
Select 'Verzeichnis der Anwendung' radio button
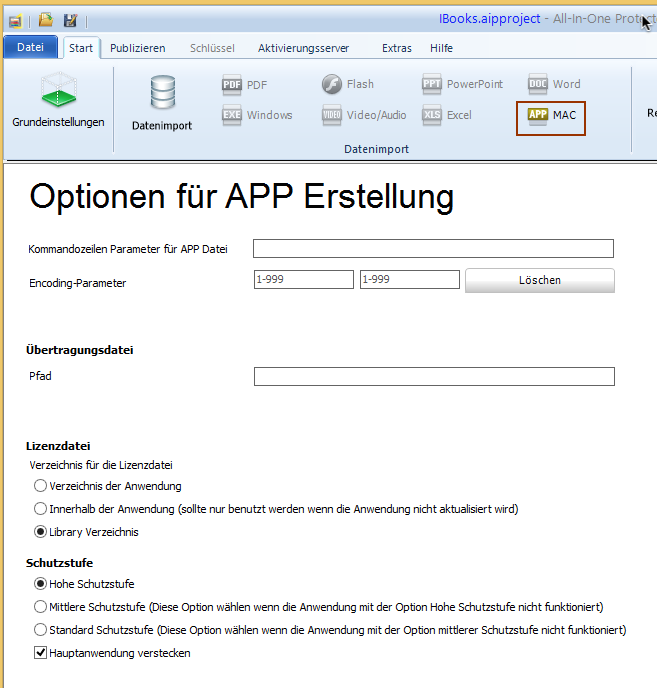point(41,486)
